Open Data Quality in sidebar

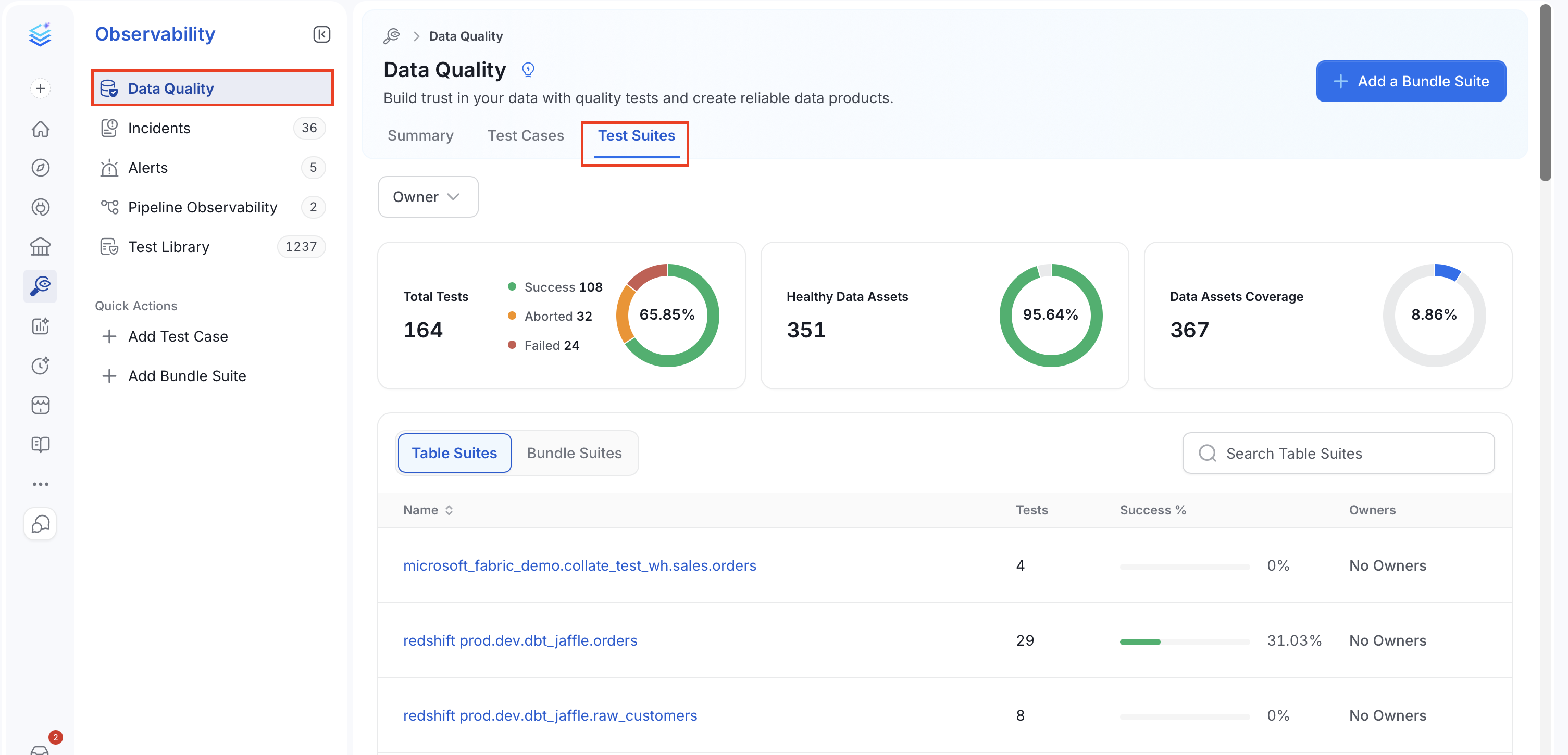click(213, 89)
